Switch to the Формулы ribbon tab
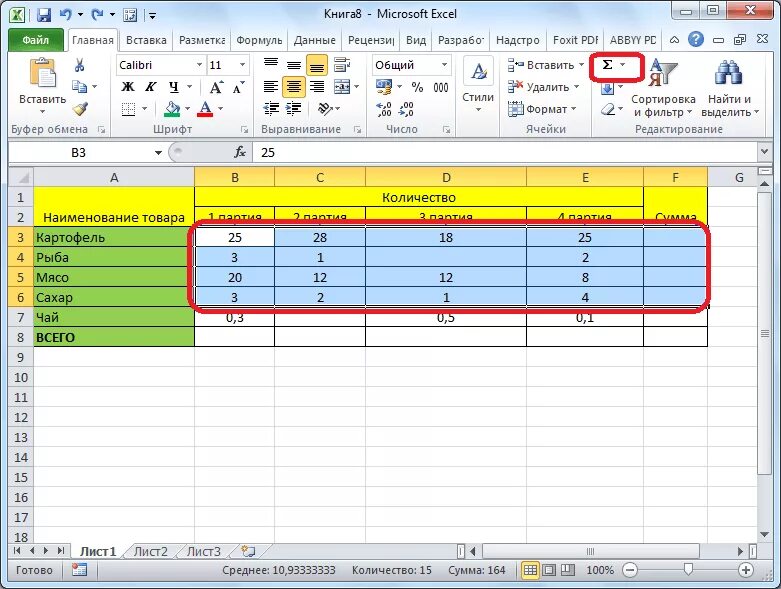 point(259,40)
